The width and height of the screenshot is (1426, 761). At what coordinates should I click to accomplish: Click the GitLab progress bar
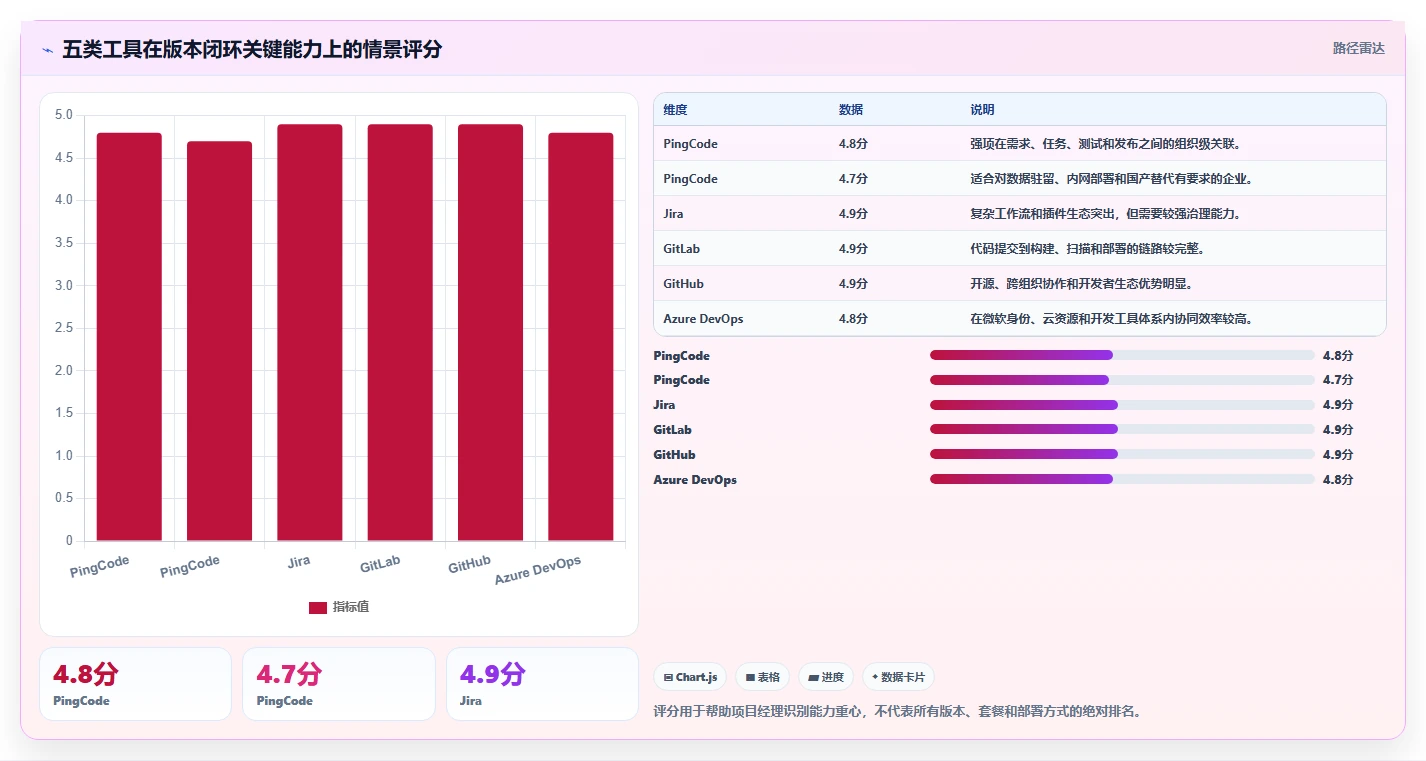[x=1122, y=430]
